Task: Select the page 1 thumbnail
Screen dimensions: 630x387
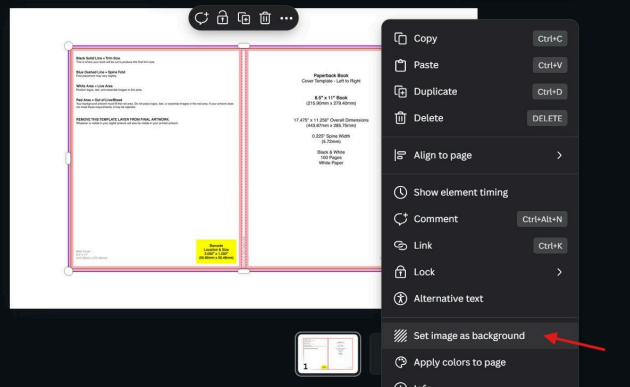Action: coord(328,354)
